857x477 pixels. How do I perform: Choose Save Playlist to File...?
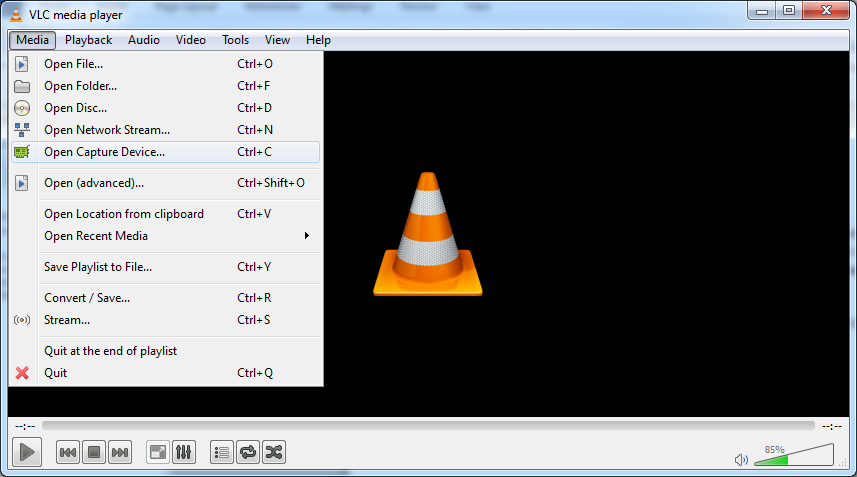click(x=166, y=267)
